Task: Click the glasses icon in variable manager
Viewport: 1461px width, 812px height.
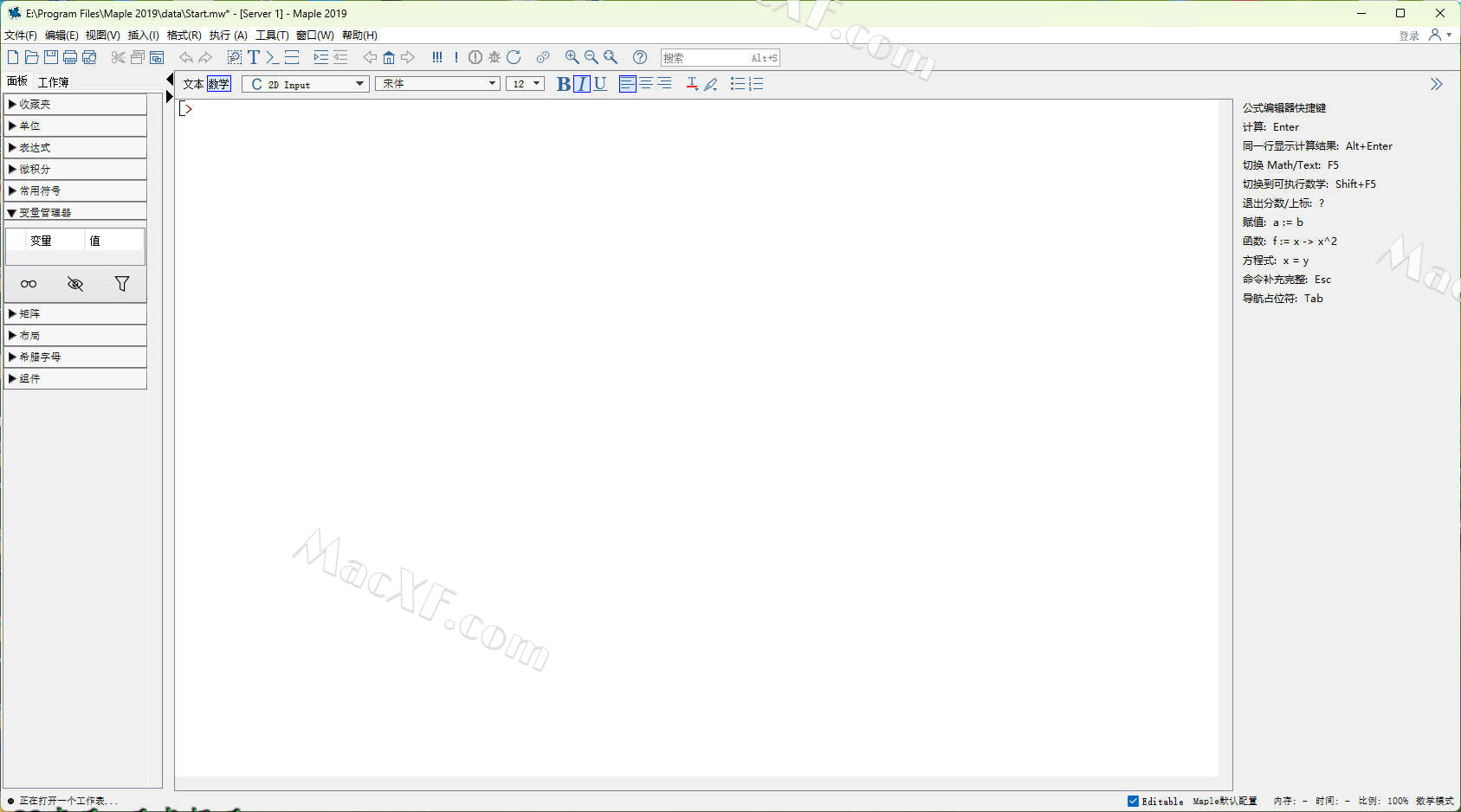Action: [x=29, y=284]
